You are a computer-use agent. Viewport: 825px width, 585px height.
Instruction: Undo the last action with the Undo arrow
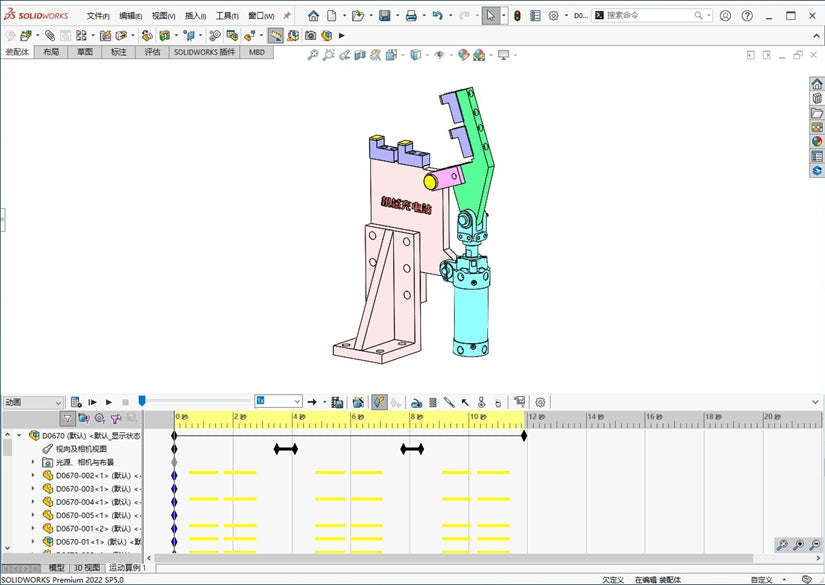coord(437,16)
